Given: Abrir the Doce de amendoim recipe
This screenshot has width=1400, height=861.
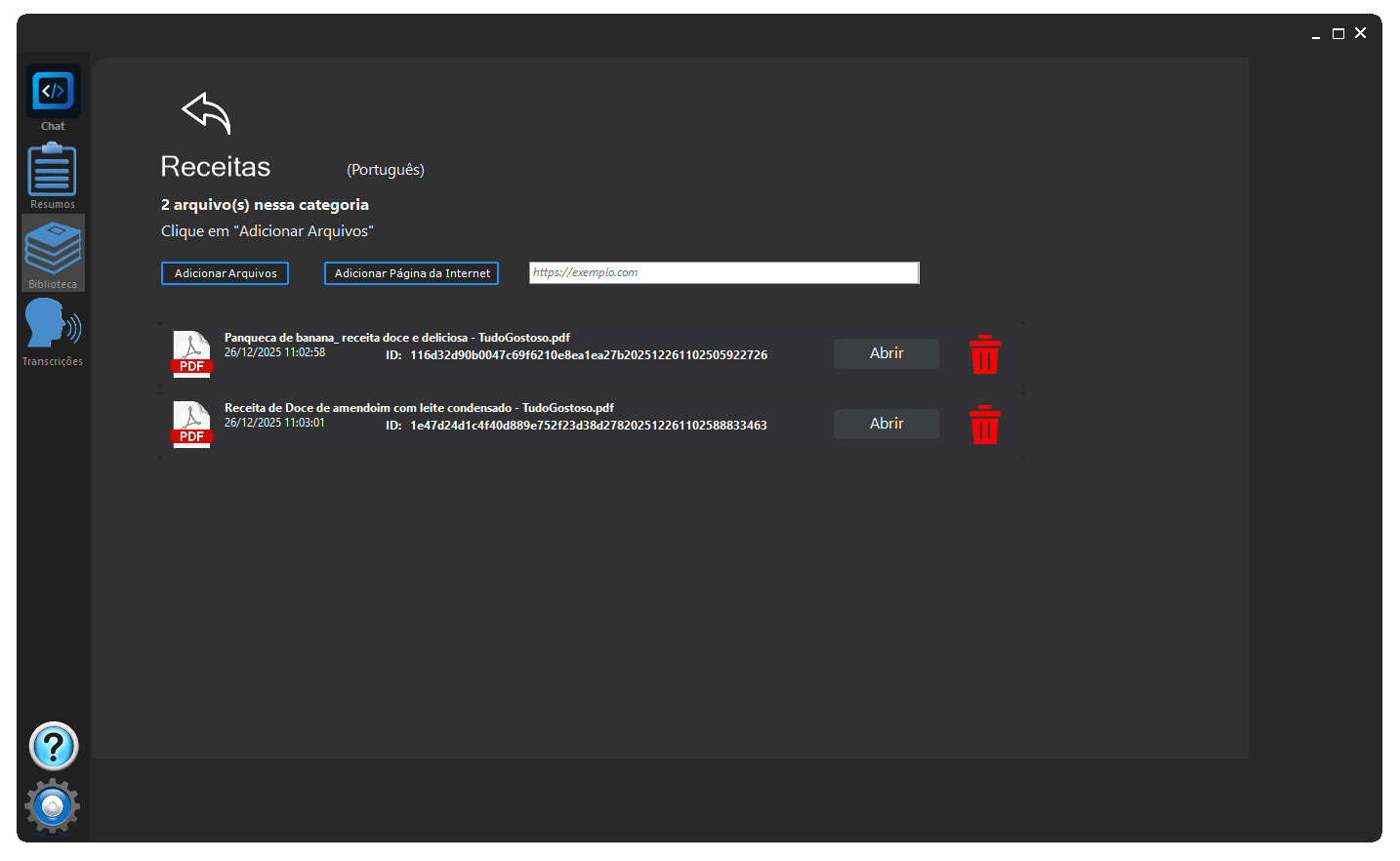Looking at the screenshot, I should click(x=885, y=424).
